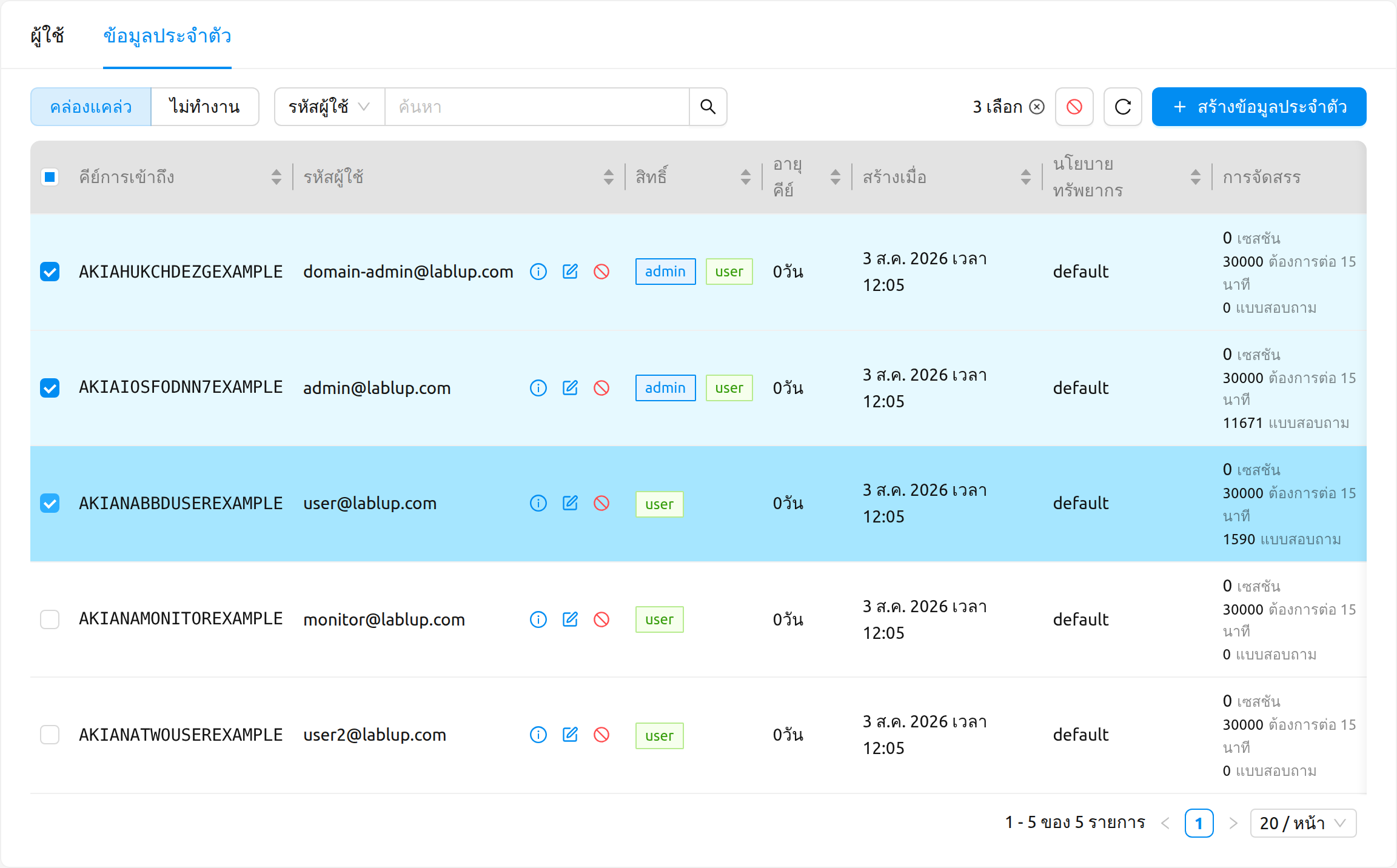Open info for user2@lablup.com

[x=538, y=735]
